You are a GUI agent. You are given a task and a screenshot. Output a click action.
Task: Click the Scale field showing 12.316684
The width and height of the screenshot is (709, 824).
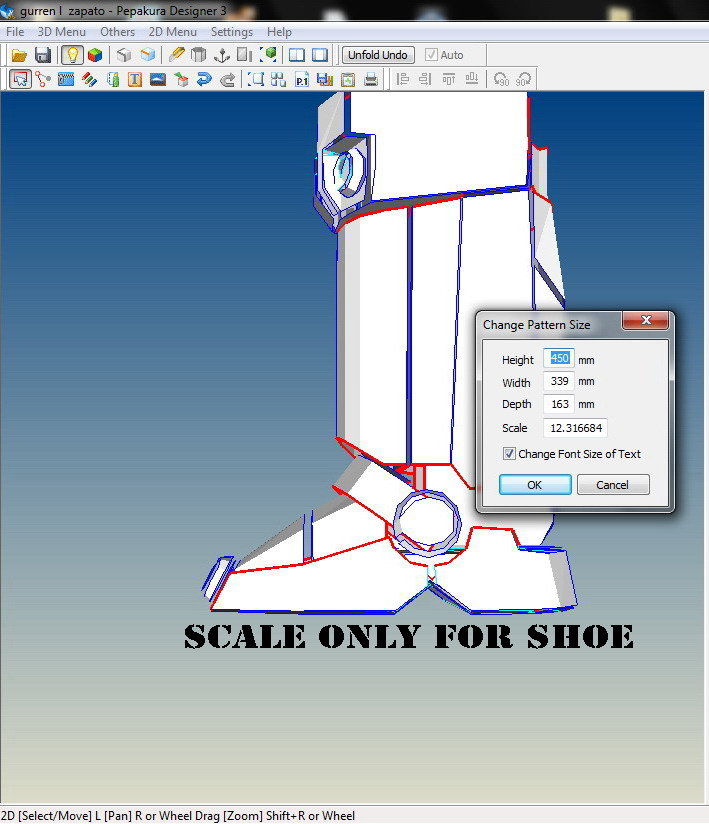[x=575, y=428]
